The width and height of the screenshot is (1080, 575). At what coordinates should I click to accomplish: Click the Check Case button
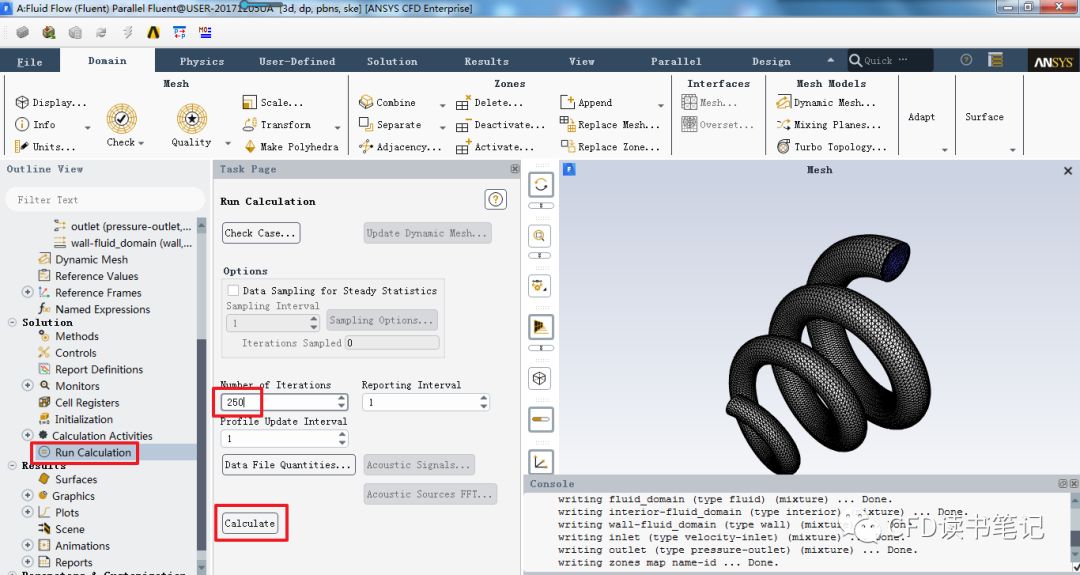[x=260, y=233]
